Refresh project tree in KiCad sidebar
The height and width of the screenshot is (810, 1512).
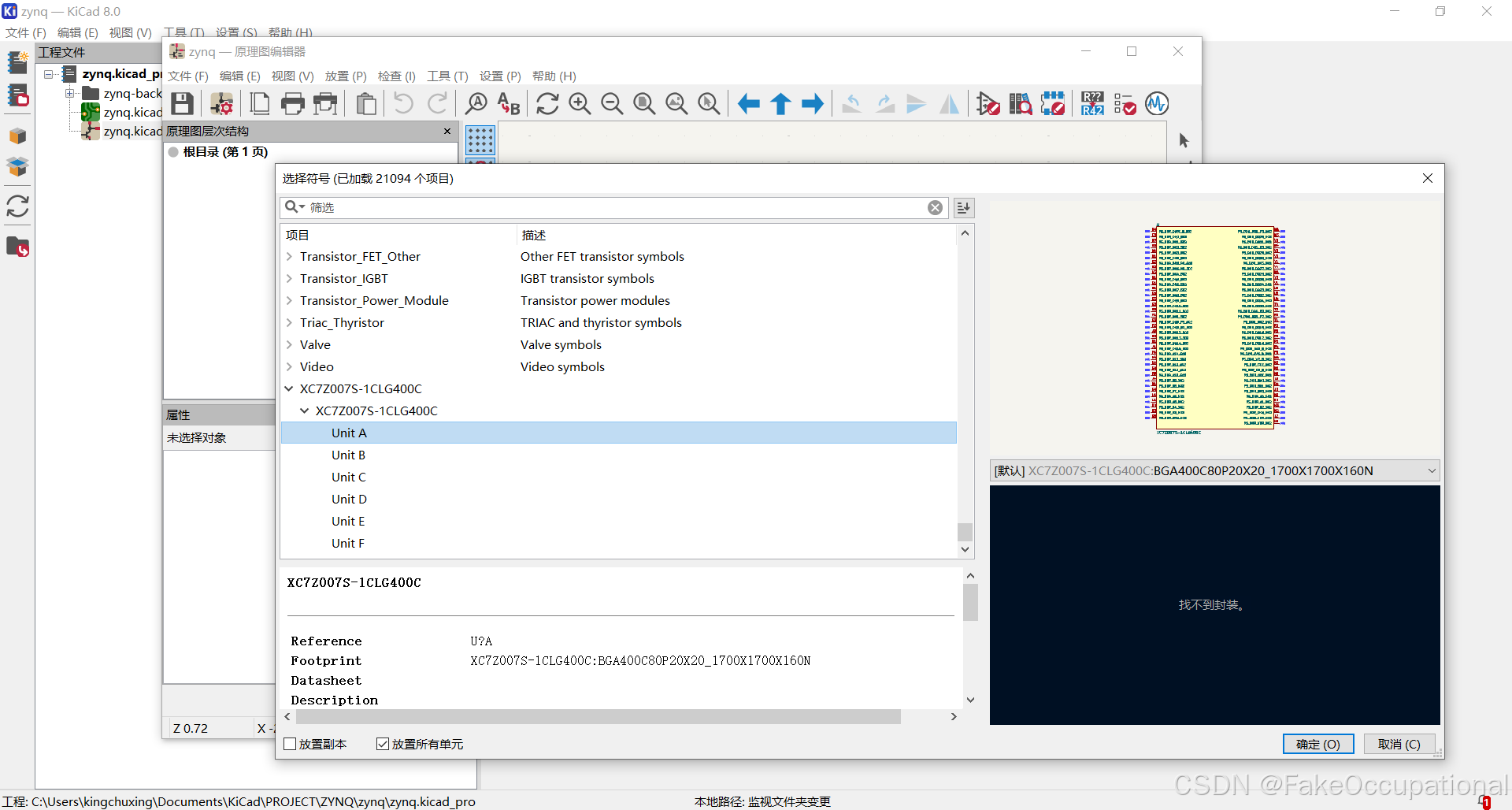click(x=17, y=206)
